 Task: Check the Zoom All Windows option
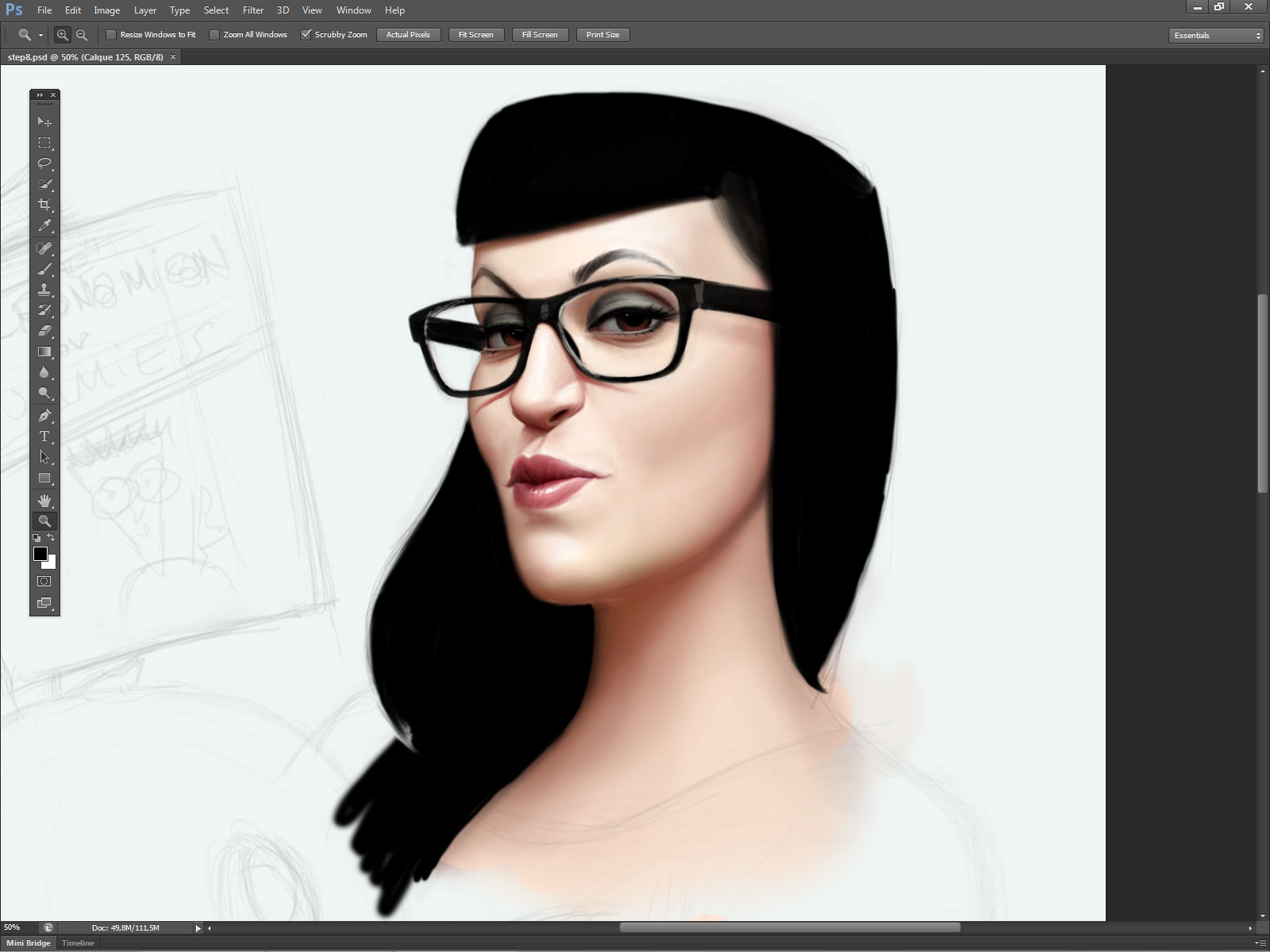tap(214, 35)
